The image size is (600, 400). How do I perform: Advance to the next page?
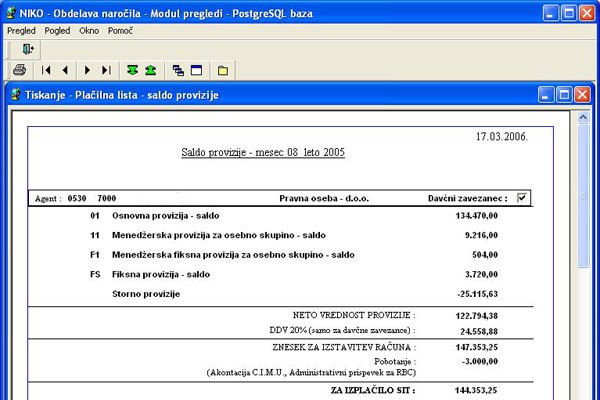pyautogui.click(x=87, y=71)
